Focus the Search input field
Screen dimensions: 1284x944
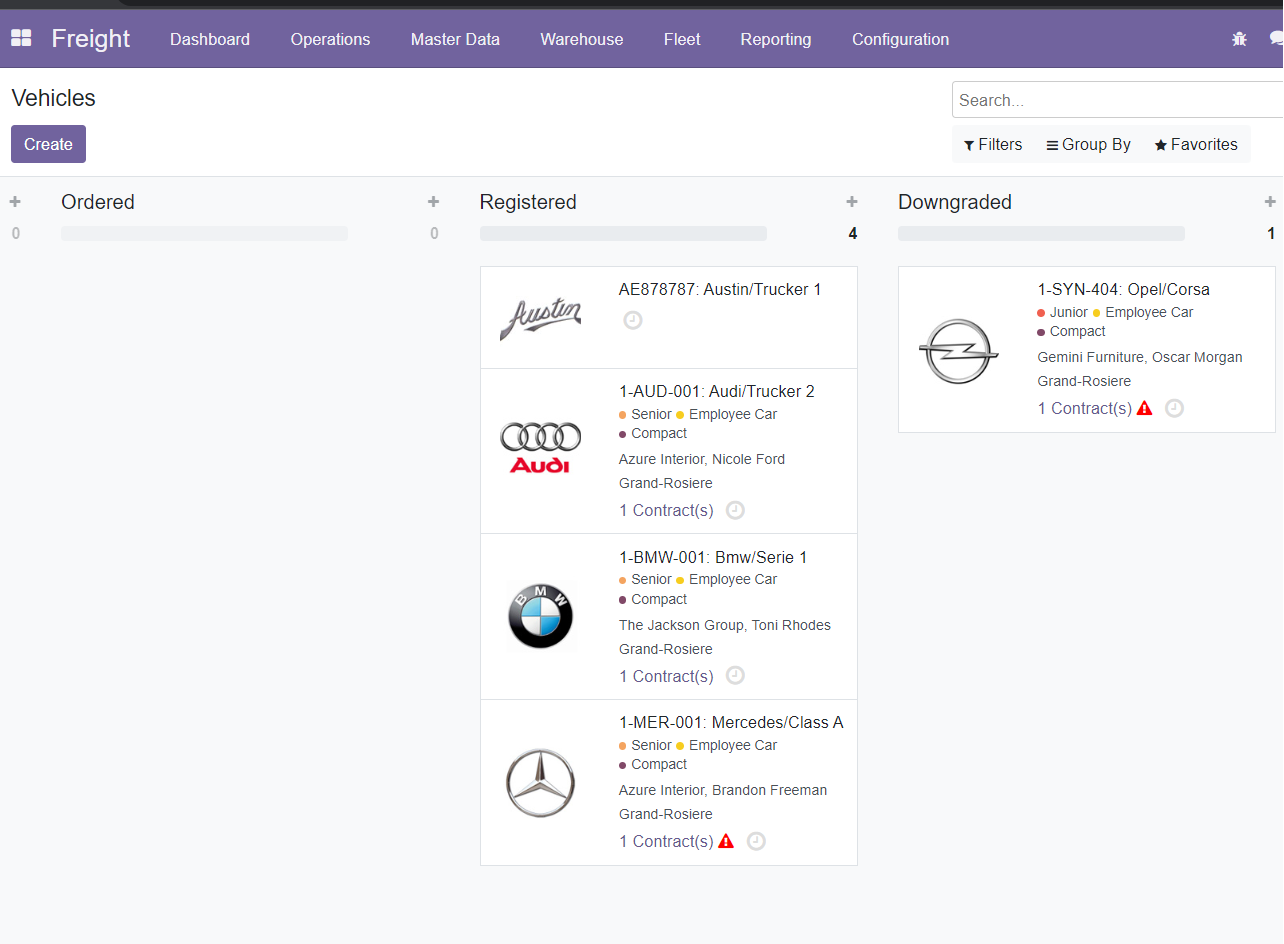(x=1115, y=100)
